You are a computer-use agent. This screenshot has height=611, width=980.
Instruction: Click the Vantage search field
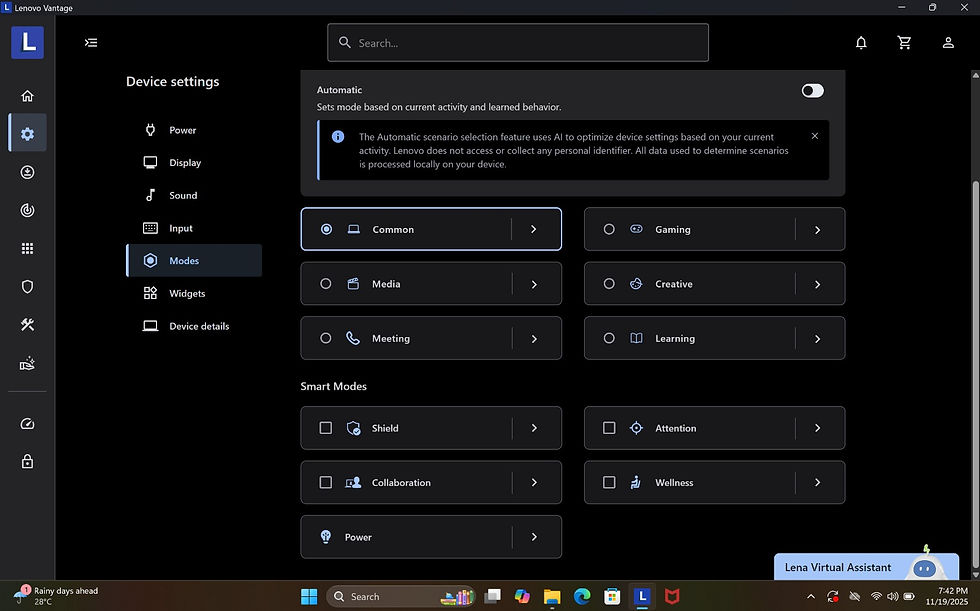pyautogui.click(x=518, y=42)
